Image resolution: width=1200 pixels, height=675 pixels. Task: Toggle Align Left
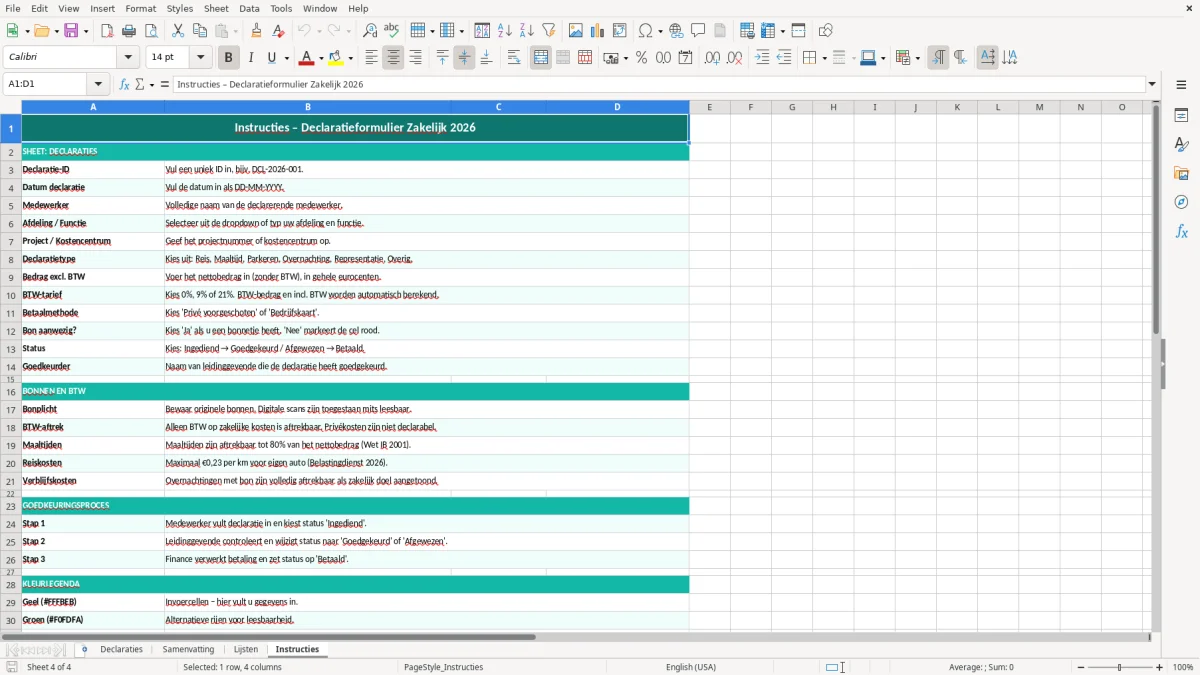click(371, 58)
